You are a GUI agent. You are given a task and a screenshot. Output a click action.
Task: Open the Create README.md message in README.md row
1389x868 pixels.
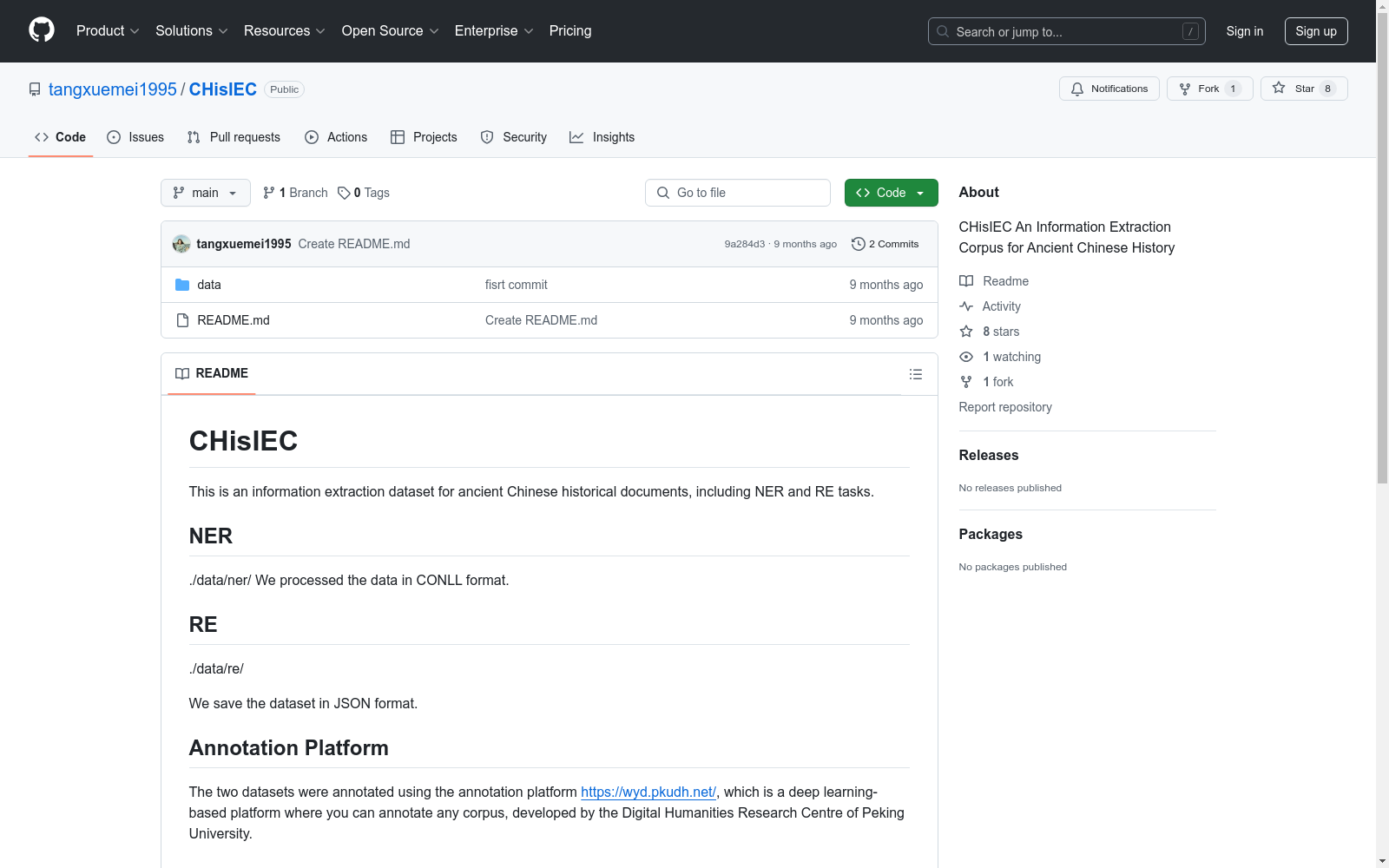[541, 320]
